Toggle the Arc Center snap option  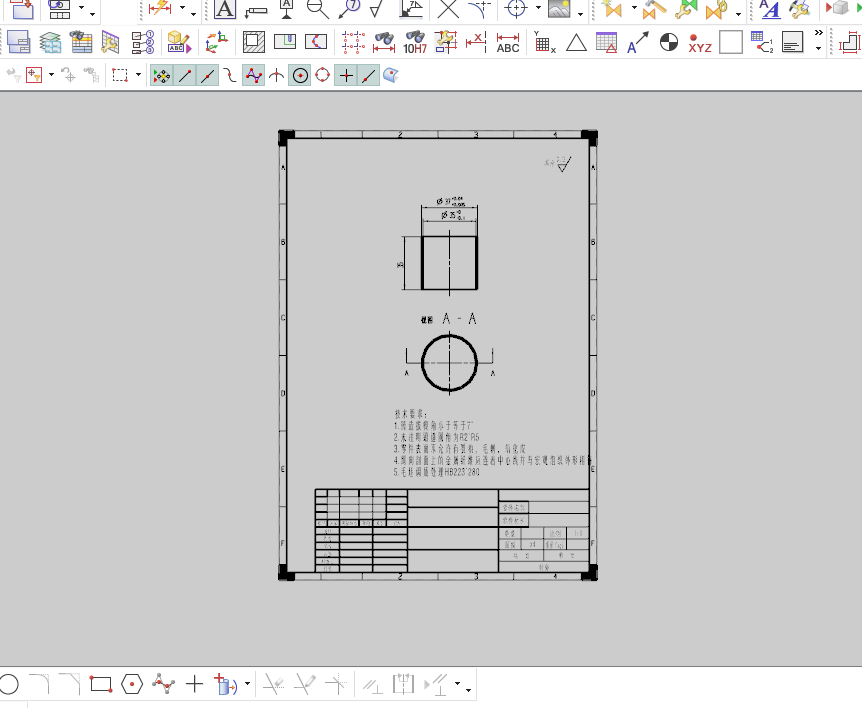(300, 75)
